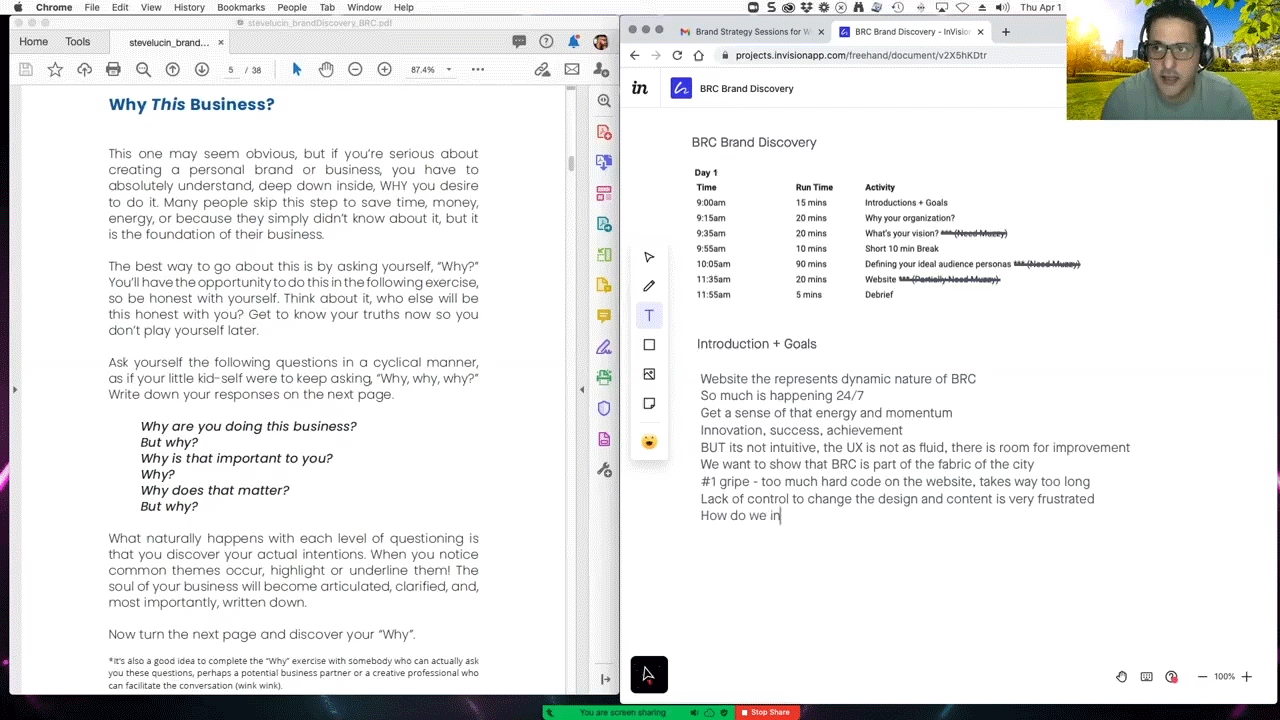Screen dimensions: 1280x720
Task: Zoom in with the plus circle icon
Action: tap(384, 69)
